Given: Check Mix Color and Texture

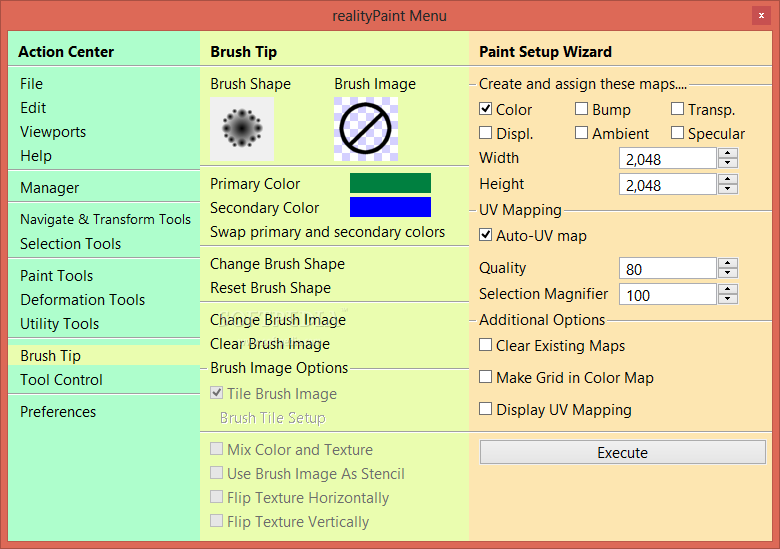Looking at the screenshot, I should [x=216, y=449].
